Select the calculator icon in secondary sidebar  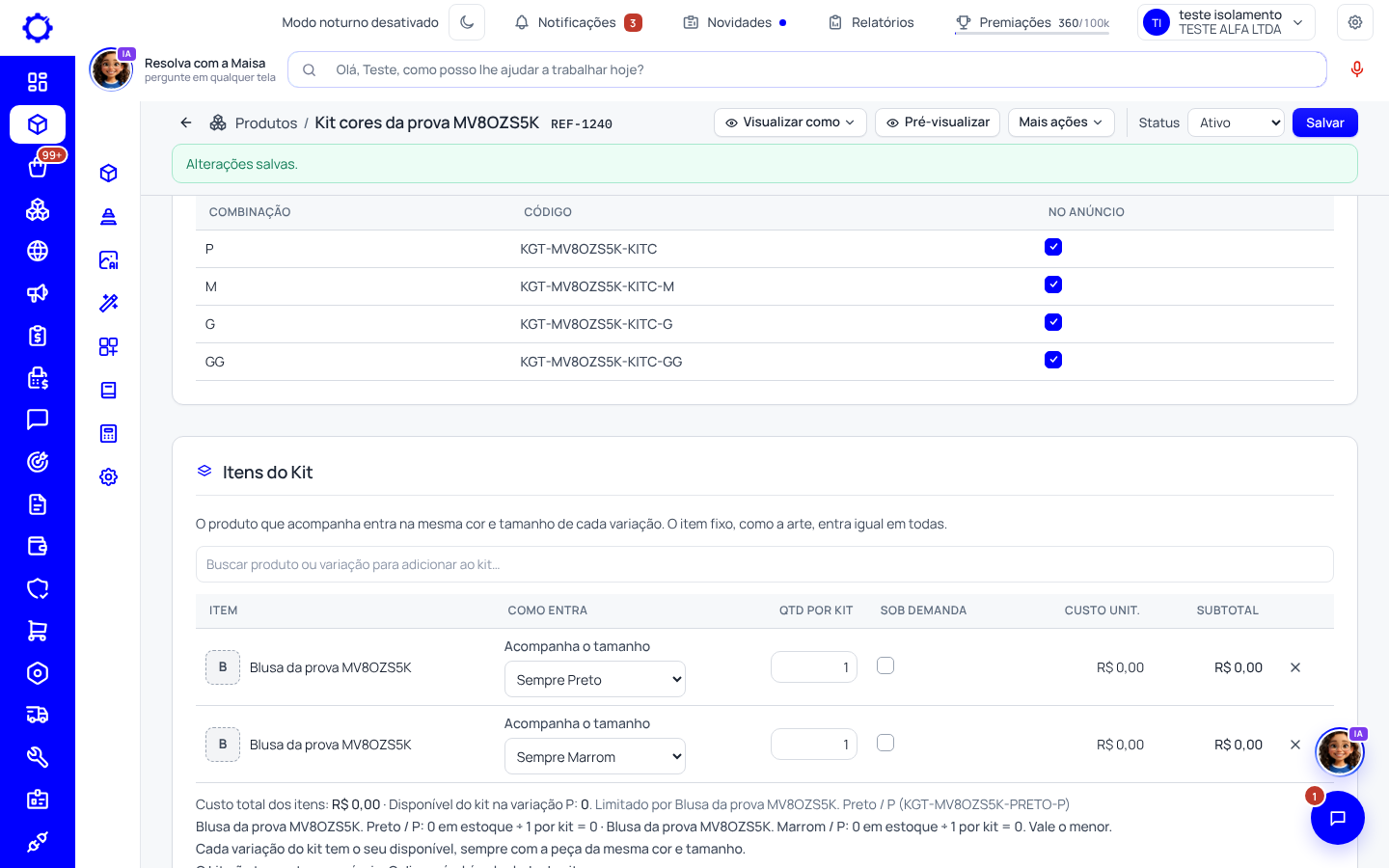(109, 433)
